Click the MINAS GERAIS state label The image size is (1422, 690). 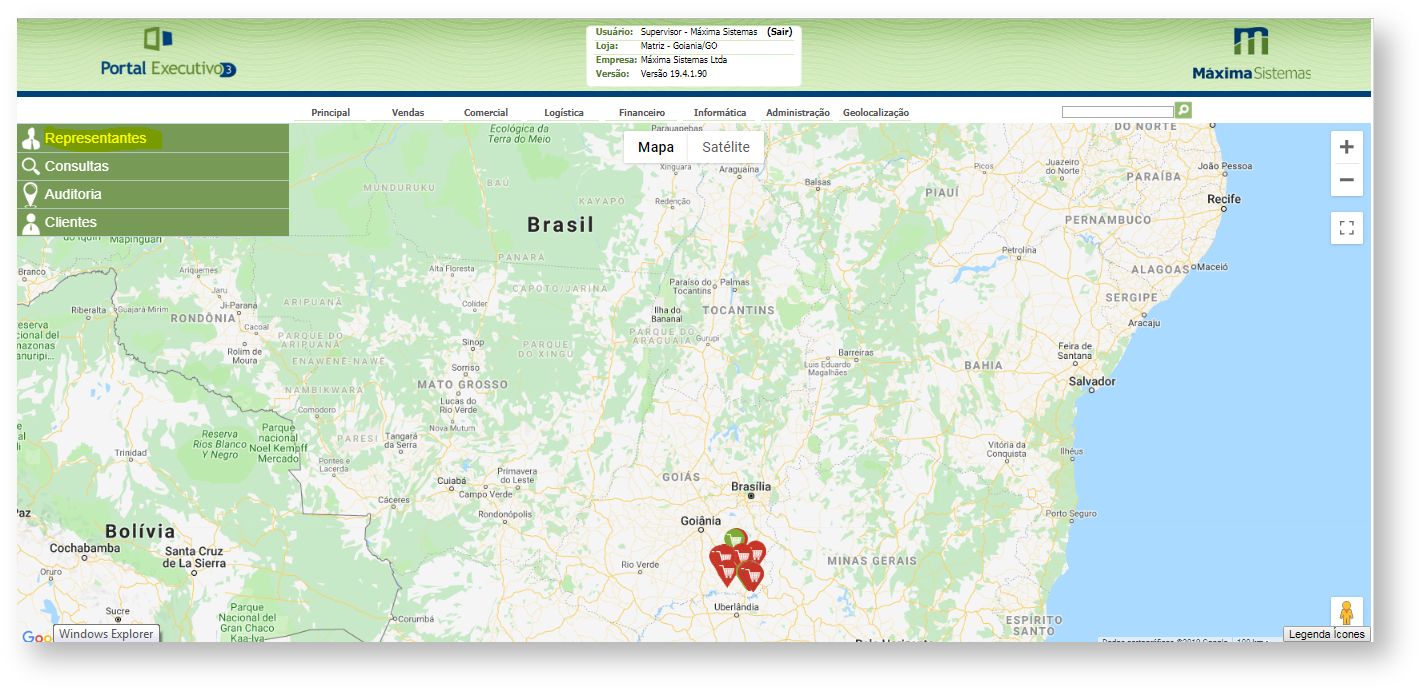pos(874,561)
